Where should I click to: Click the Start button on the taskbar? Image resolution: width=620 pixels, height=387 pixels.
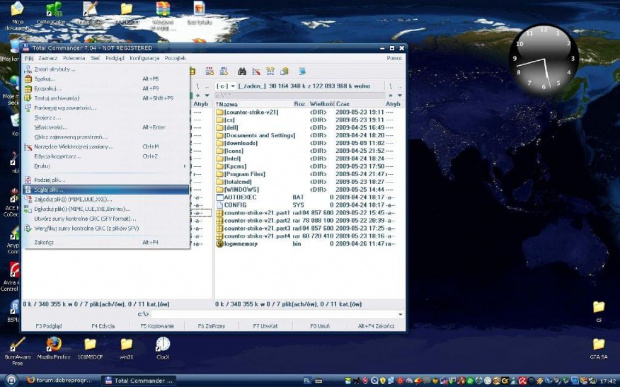(x=11, y=380)
